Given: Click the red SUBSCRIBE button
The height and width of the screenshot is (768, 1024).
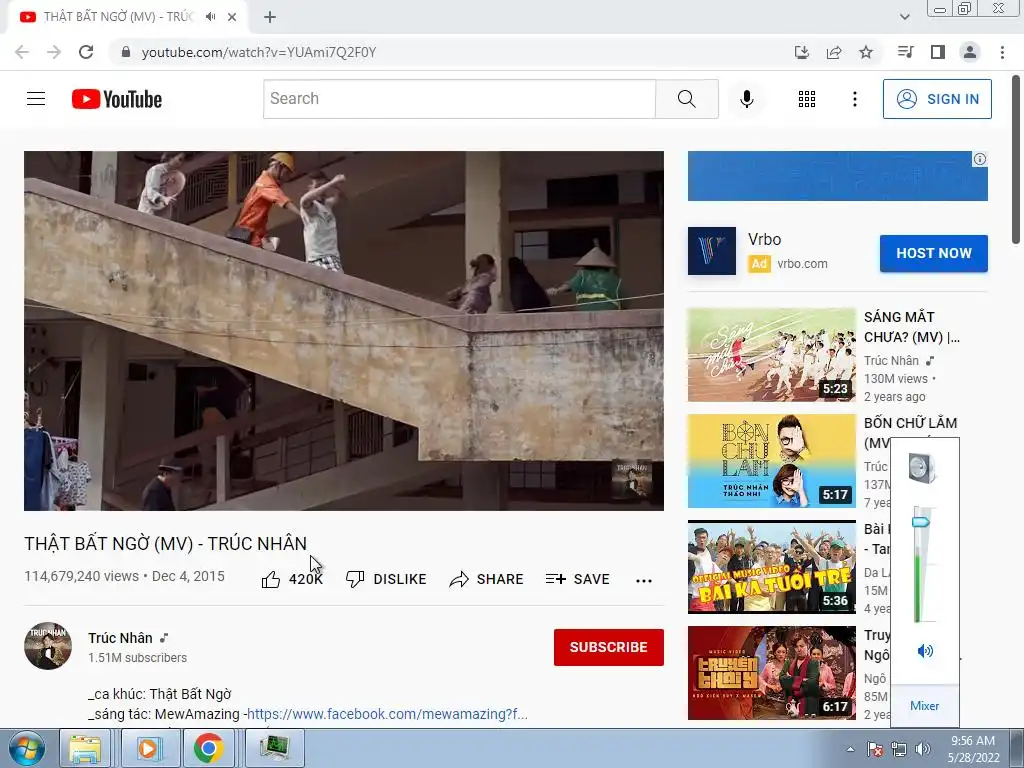Looking at the screenshot, I should (609, 647).
